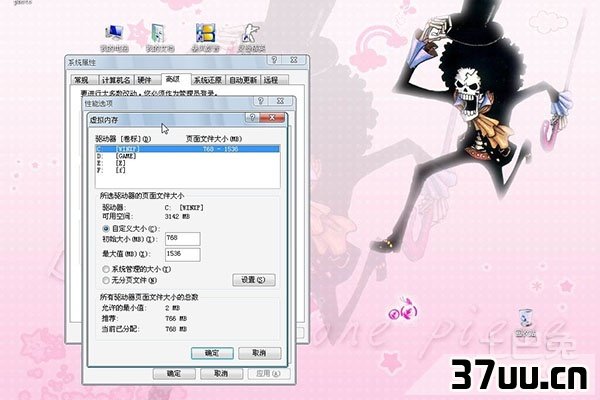Open the My Computer desktop icon
The height and width of the screenshot is (400, 600).
114,38
